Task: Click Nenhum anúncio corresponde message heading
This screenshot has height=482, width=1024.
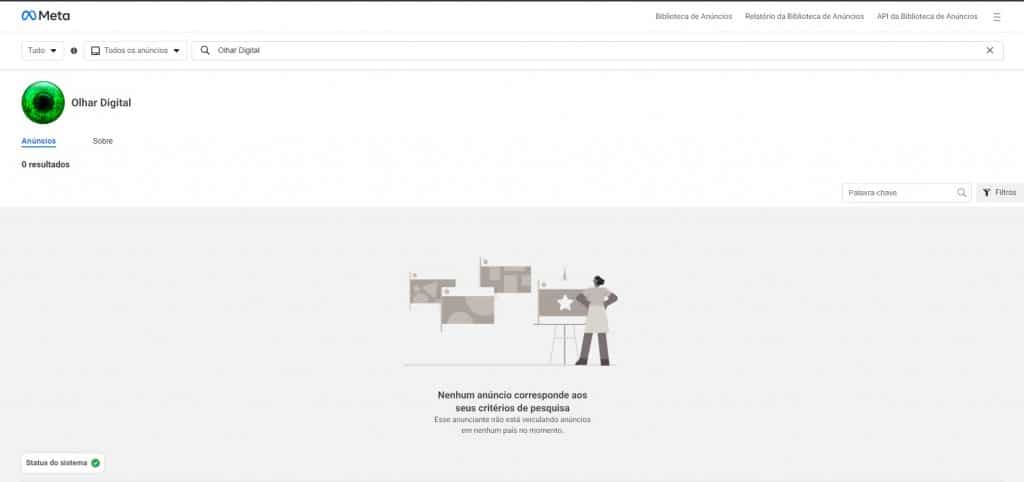Action: point(512,402)
